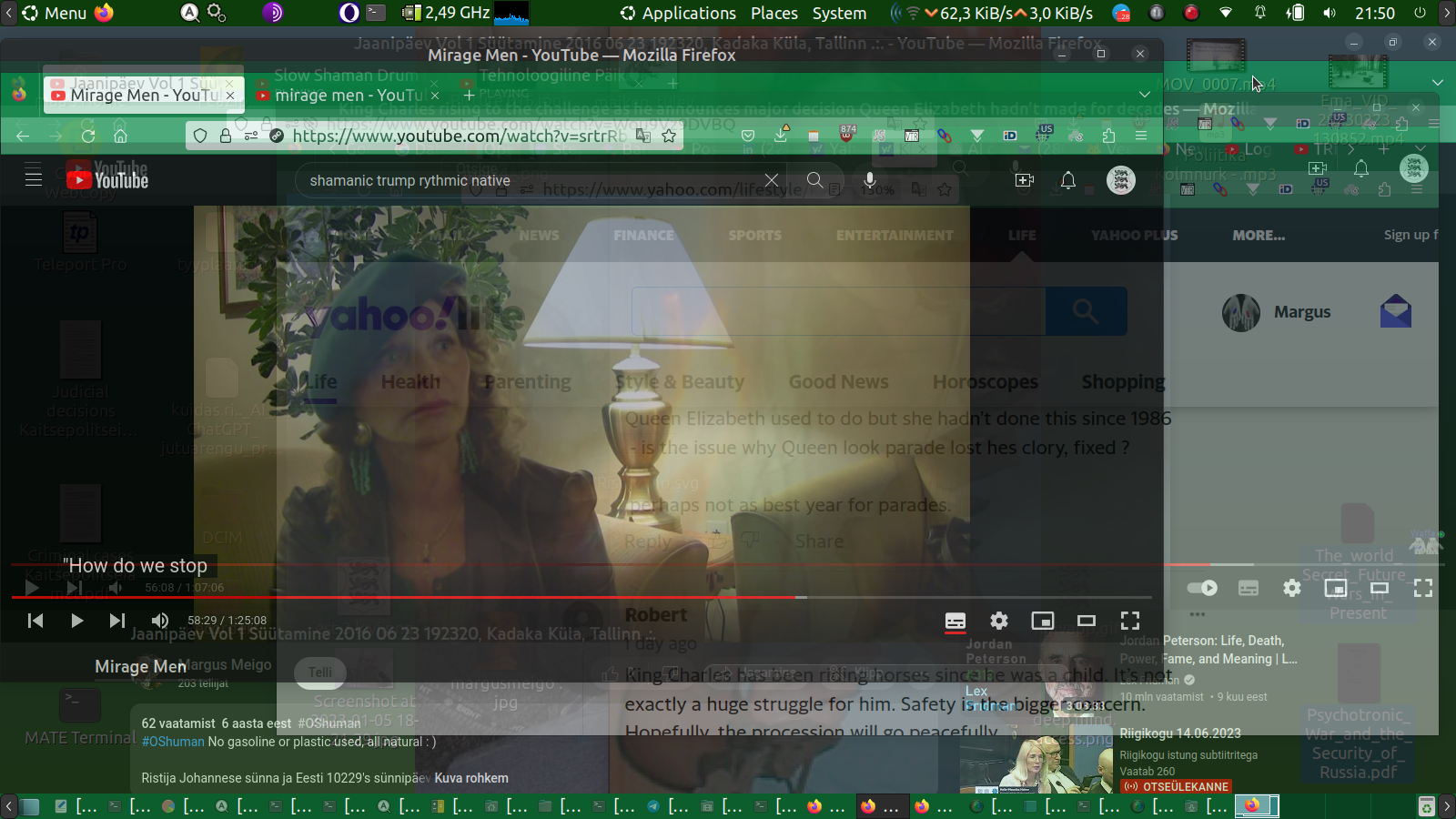Click the Yahoo search button
Viewport: 1456px width, 819px height.
point(1086,311)
